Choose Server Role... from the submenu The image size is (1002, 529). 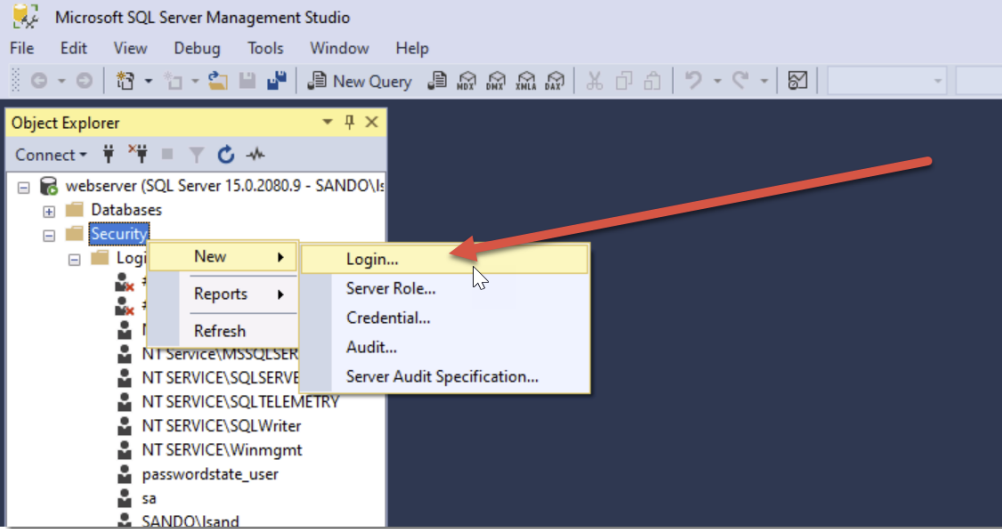[x=444, y=289]
